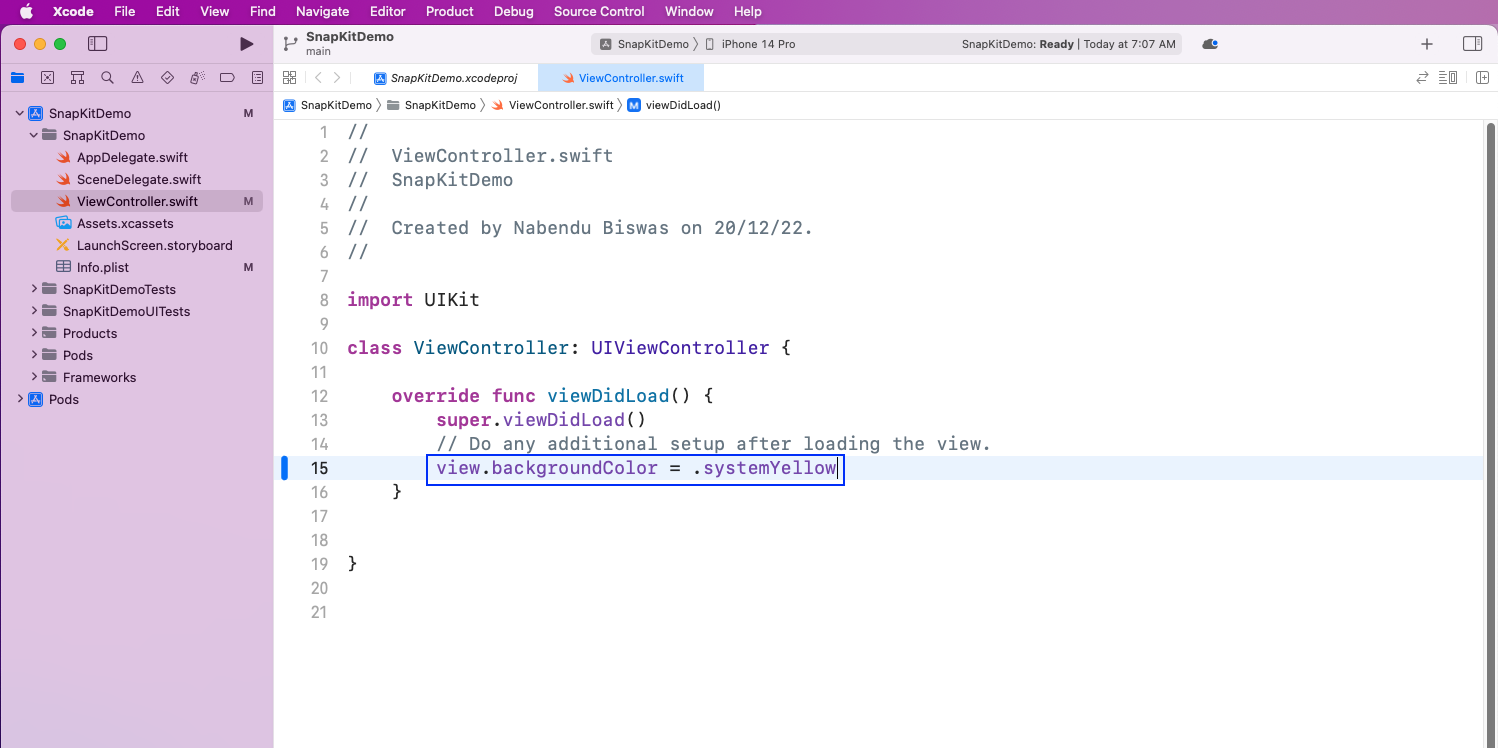Open SceneDelegate.swift in the navigator
Image resolution: width=1498 pixels, height=748 pixels.
(139, 179)
